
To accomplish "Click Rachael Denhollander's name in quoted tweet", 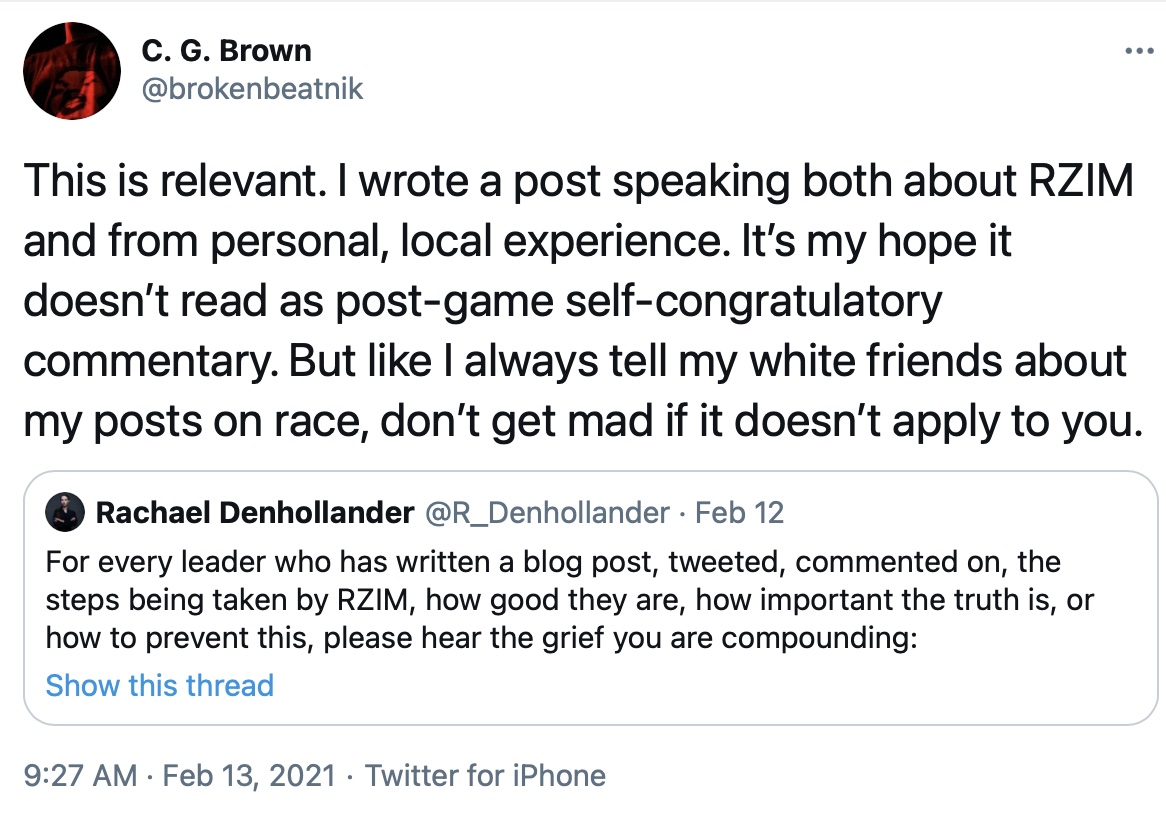I will (x=254, y=514).
